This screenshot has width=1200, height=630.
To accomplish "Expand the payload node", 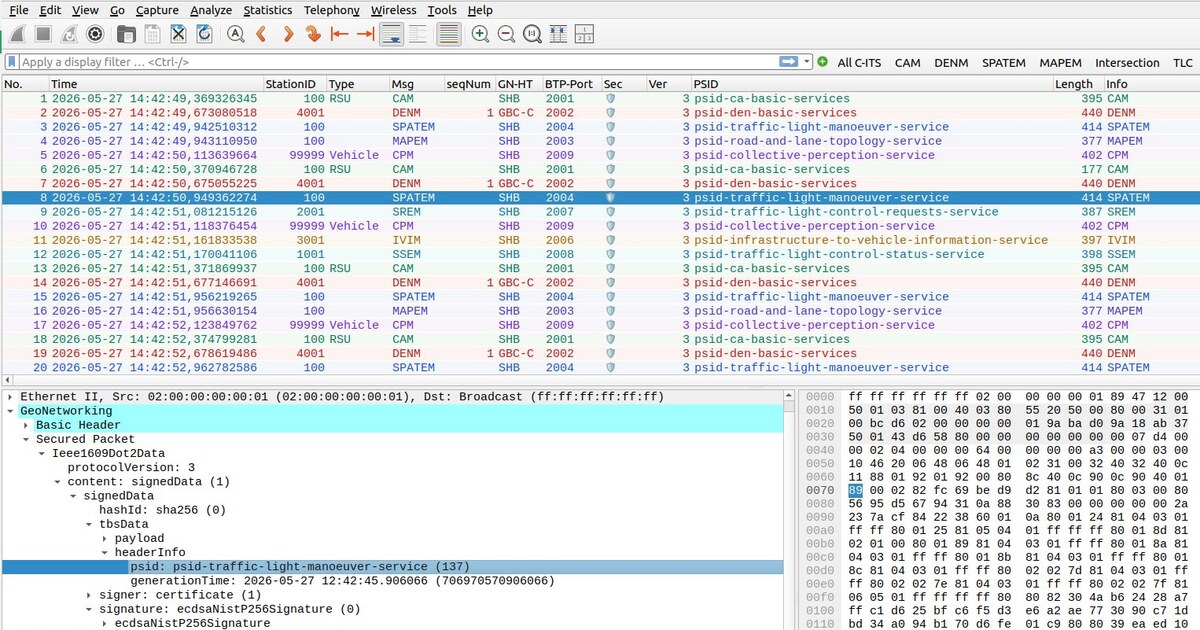I will (x=106, y=538).
